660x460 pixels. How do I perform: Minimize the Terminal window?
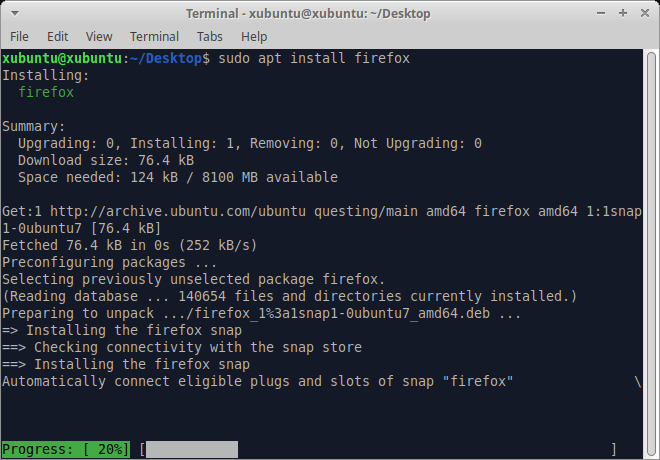click(603, 14)
